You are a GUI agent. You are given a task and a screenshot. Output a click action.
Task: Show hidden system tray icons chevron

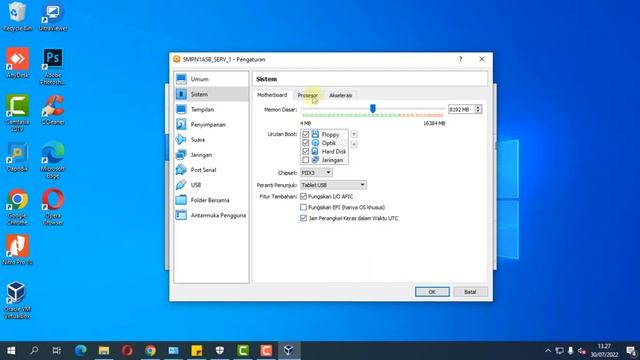click(548, 351)
